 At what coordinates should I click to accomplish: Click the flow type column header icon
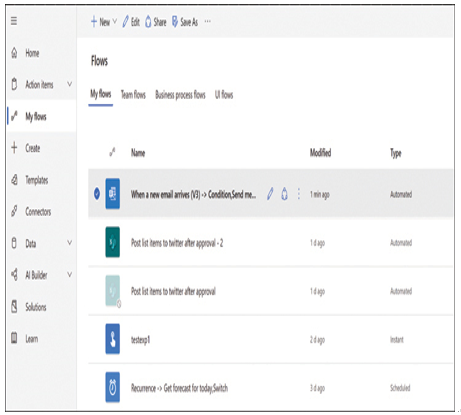(113, 153)
